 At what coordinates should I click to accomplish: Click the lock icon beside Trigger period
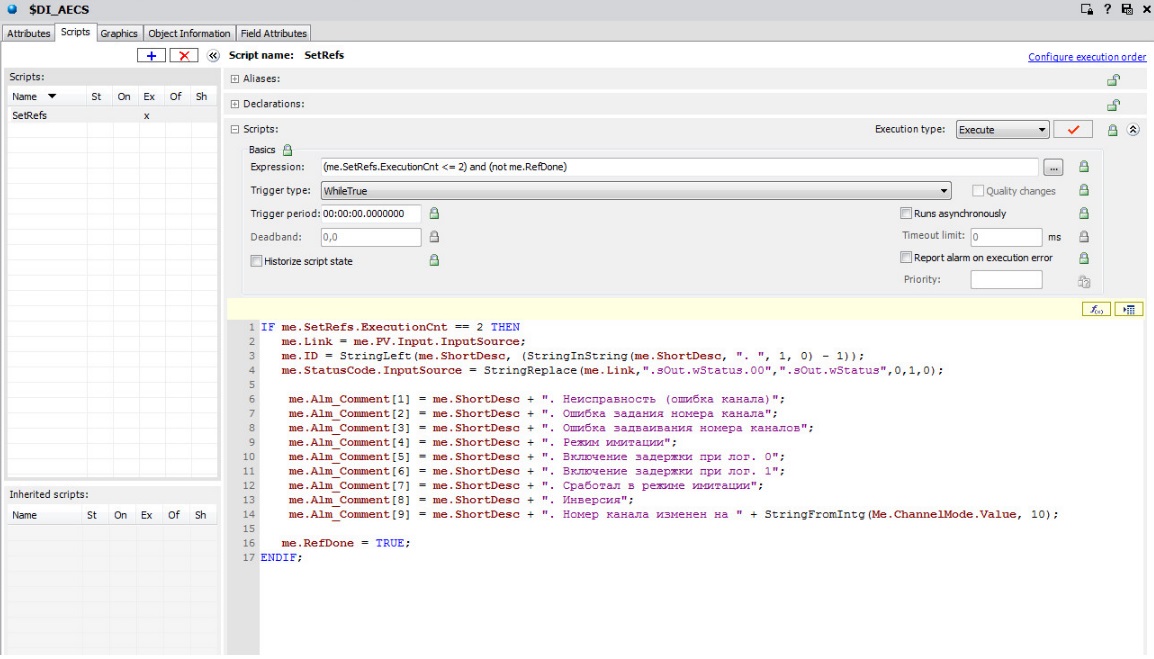coord(434,213)
